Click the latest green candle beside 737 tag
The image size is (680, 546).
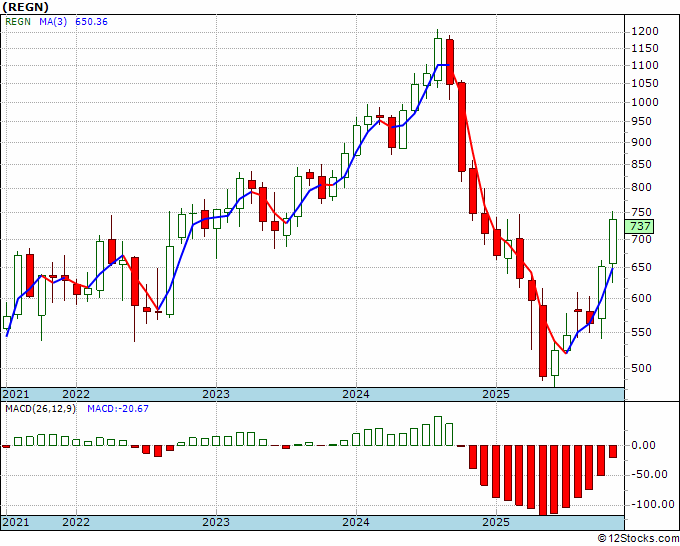click(613, 242)
